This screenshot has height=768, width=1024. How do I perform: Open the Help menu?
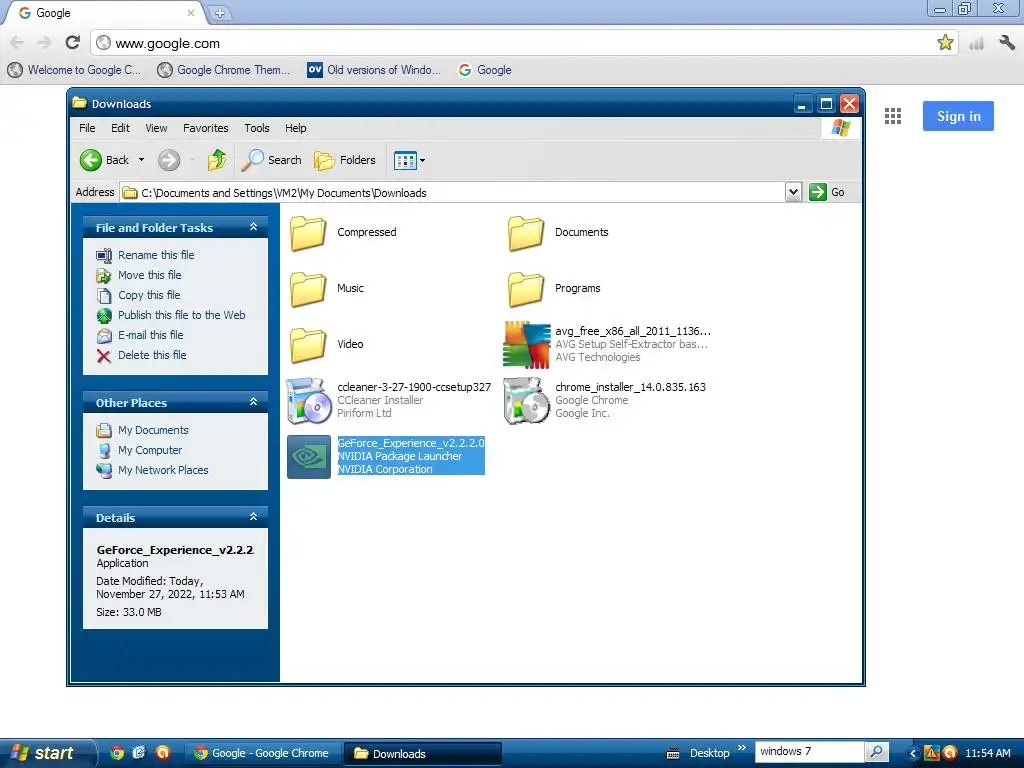tap(295, 128)
